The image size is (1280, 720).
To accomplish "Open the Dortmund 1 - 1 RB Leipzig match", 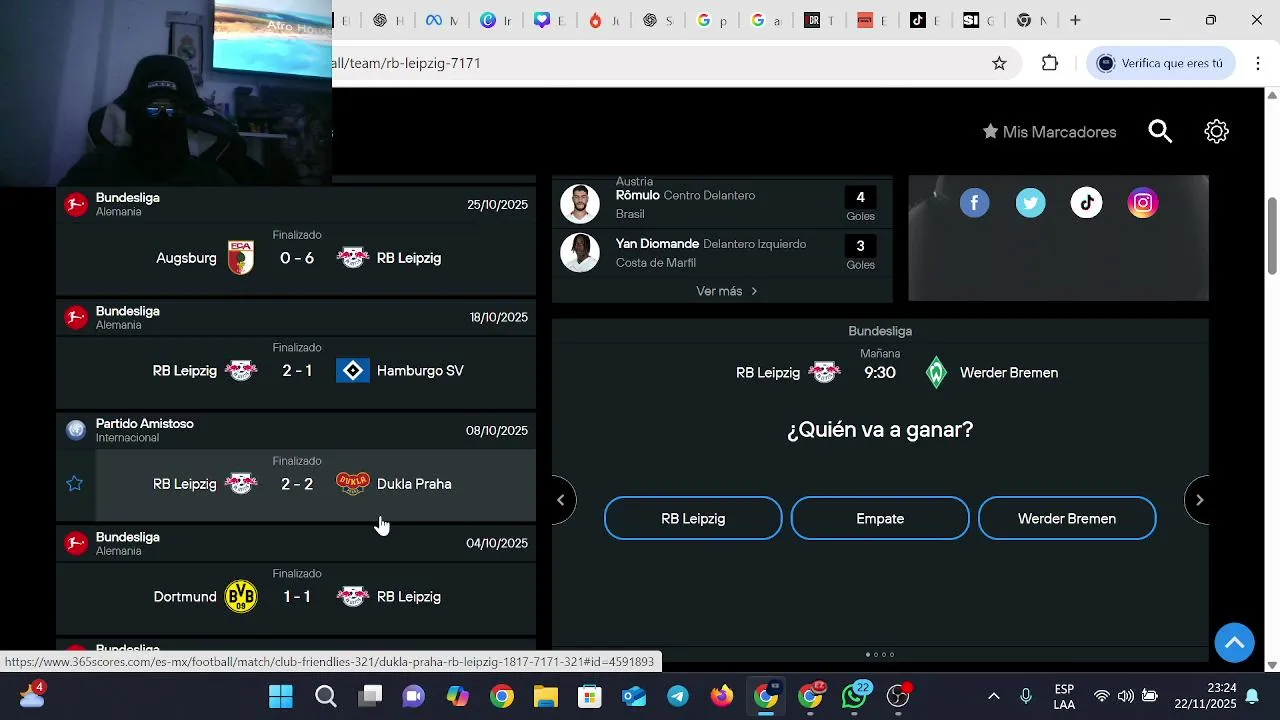I will tap(296, 597).
